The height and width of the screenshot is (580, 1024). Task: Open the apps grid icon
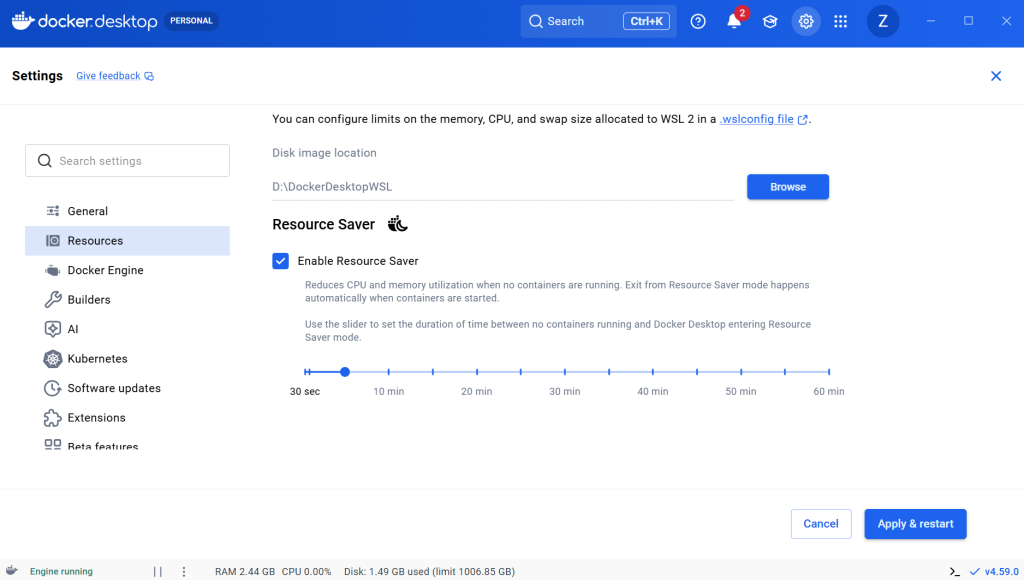click(x=841, y=21)
